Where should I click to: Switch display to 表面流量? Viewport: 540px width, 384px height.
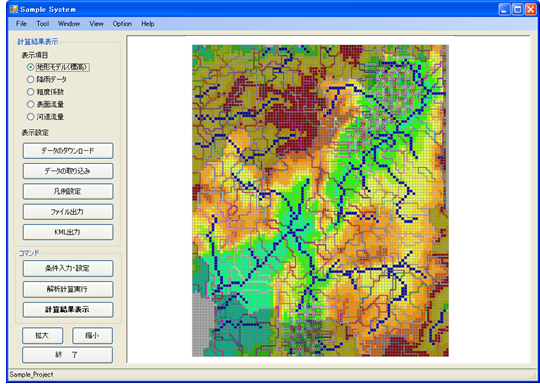point(45,104)
